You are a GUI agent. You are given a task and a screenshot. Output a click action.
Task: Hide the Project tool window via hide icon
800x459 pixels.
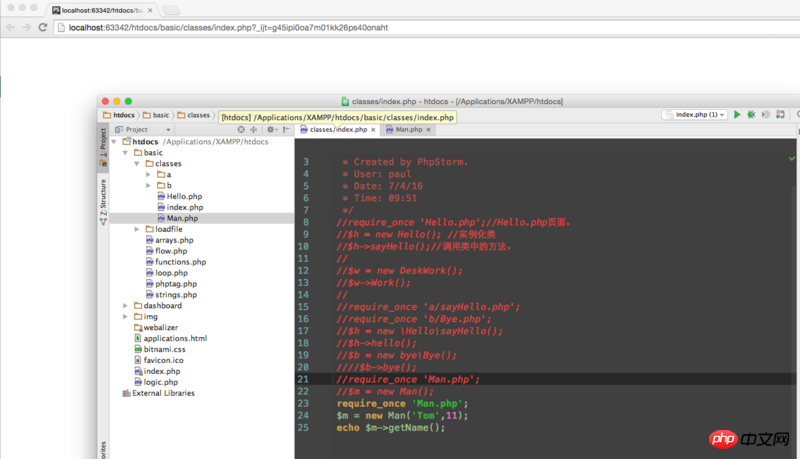286,130
